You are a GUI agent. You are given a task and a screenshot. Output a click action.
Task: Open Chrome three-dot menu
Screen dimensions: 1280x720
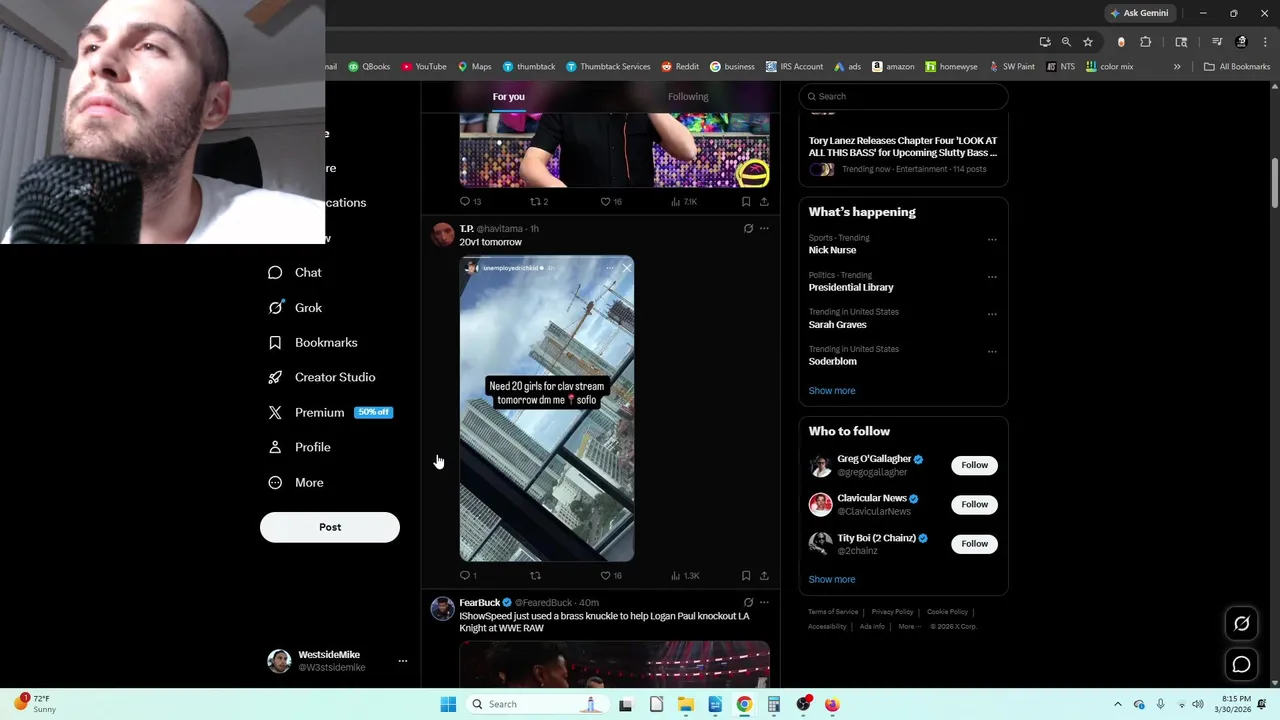point(1265,42)
